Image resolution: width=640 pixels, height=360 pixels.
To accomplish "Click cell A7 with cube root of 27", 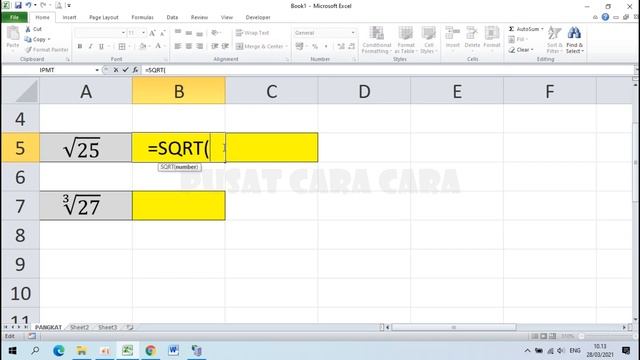I will (86, 205).
